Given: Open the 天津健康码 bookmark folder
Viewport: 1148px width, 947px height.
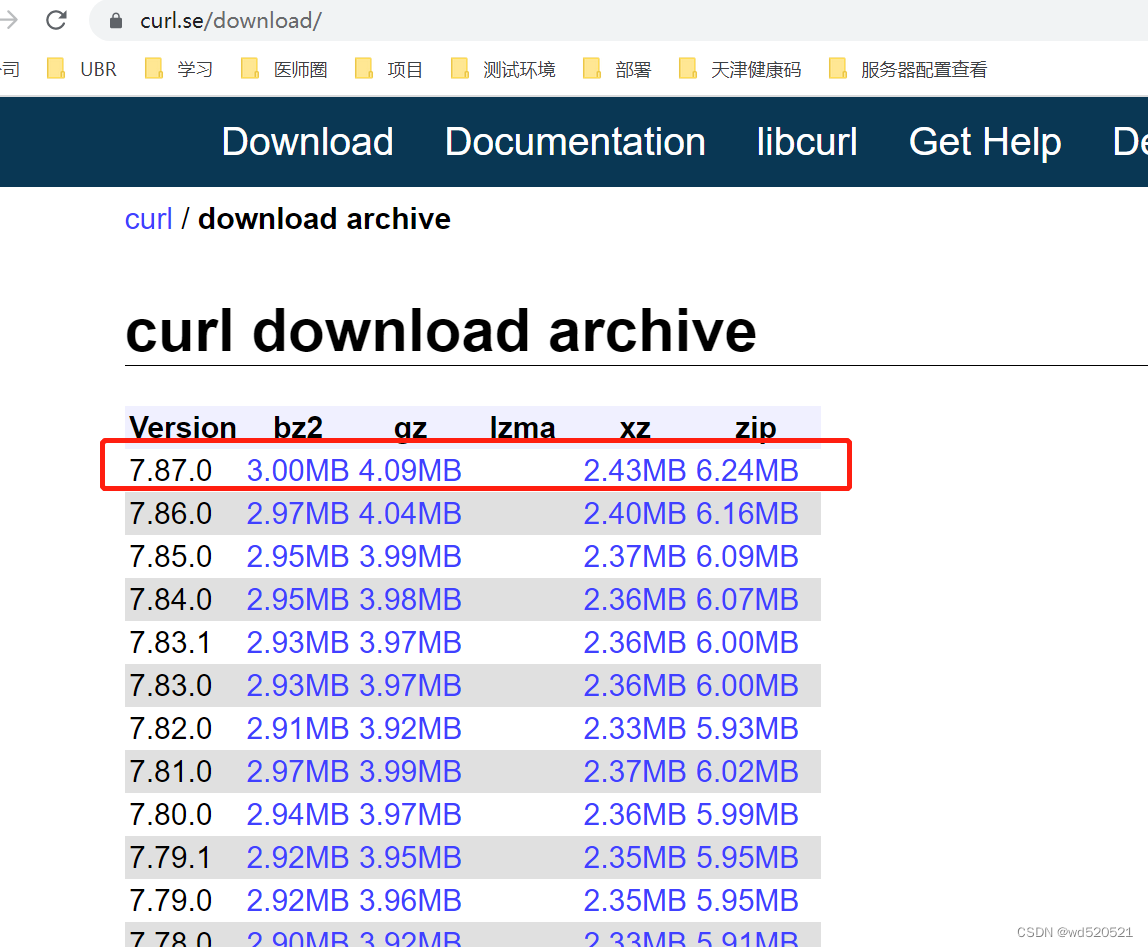Looking at the screenshot, I should point(740,69).
